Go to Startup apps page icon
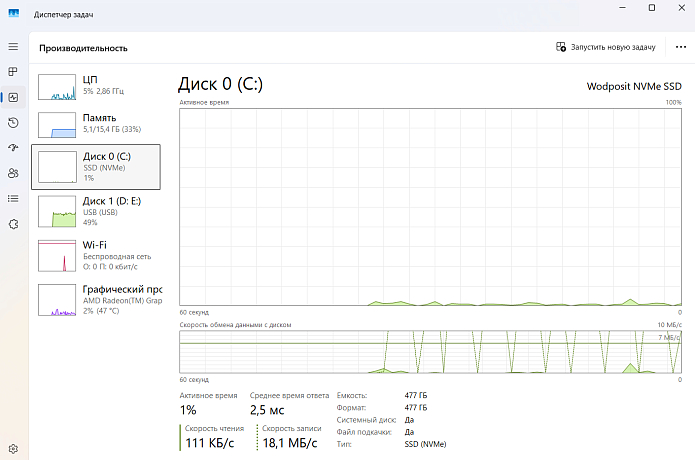 (x=13, y=148)
